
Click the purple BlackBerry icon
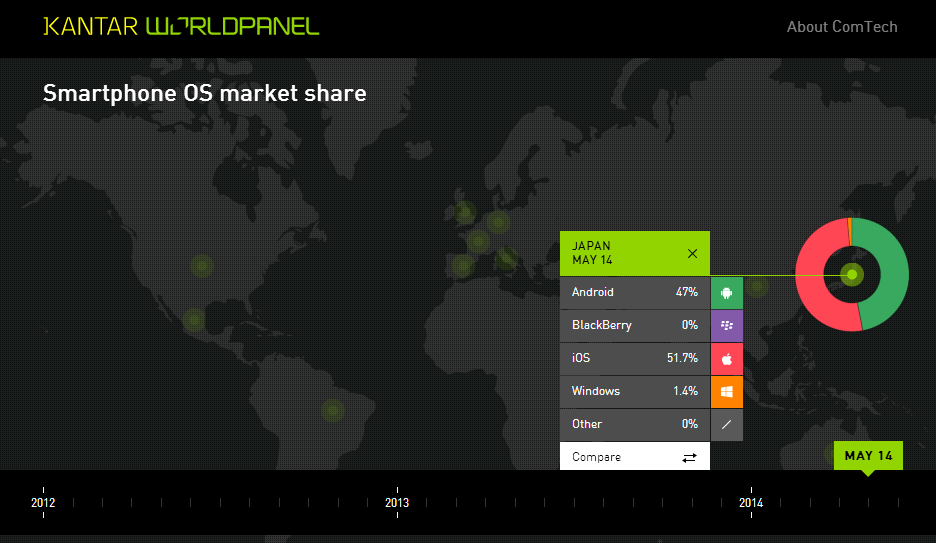(726, 326)
